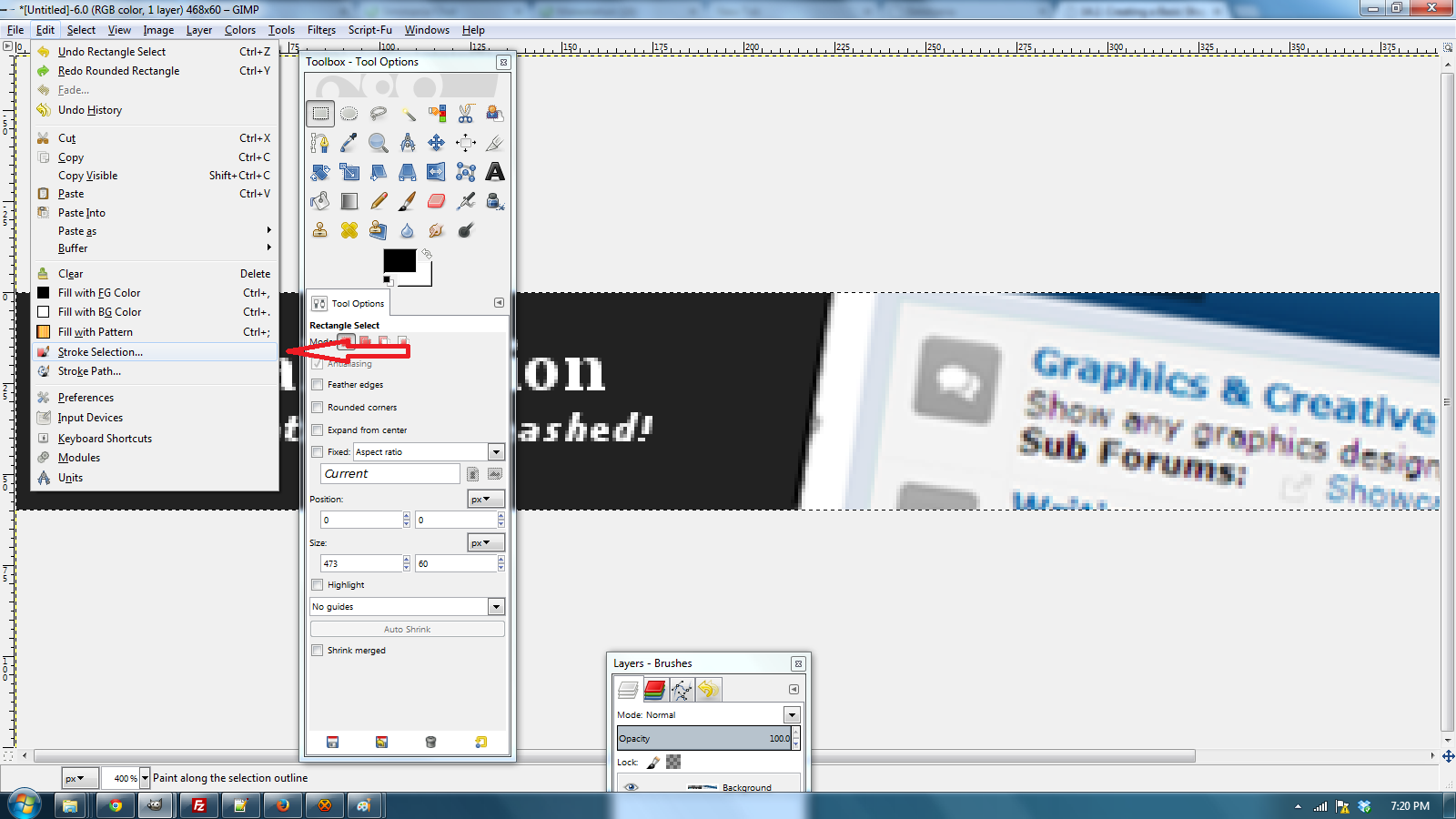The width and height of the screenshot is (1456, 819).
Task: Select the Pencil tool
Action: 379,201
